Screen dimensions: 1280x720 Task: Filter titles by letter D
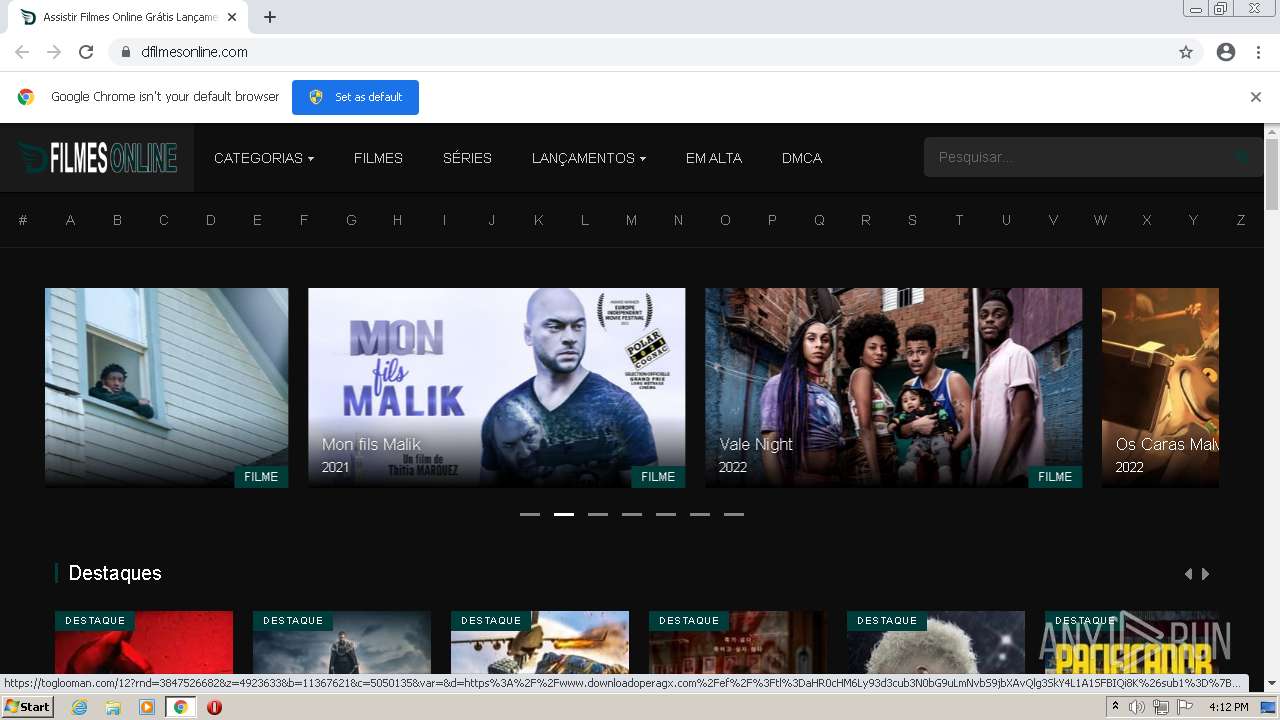click(x=211, y=220)
